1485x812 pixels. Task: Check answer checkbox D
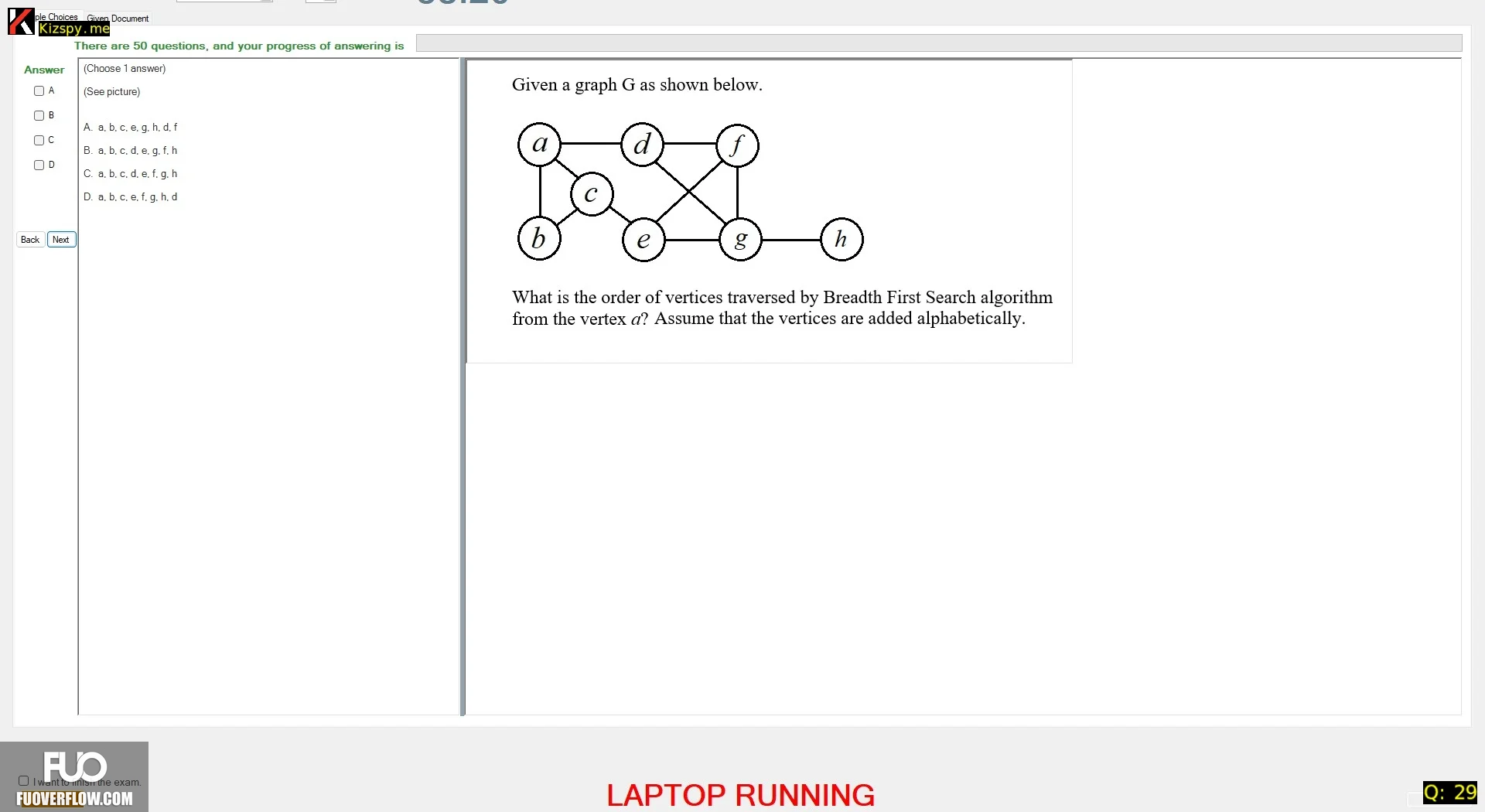click(39, 165)
